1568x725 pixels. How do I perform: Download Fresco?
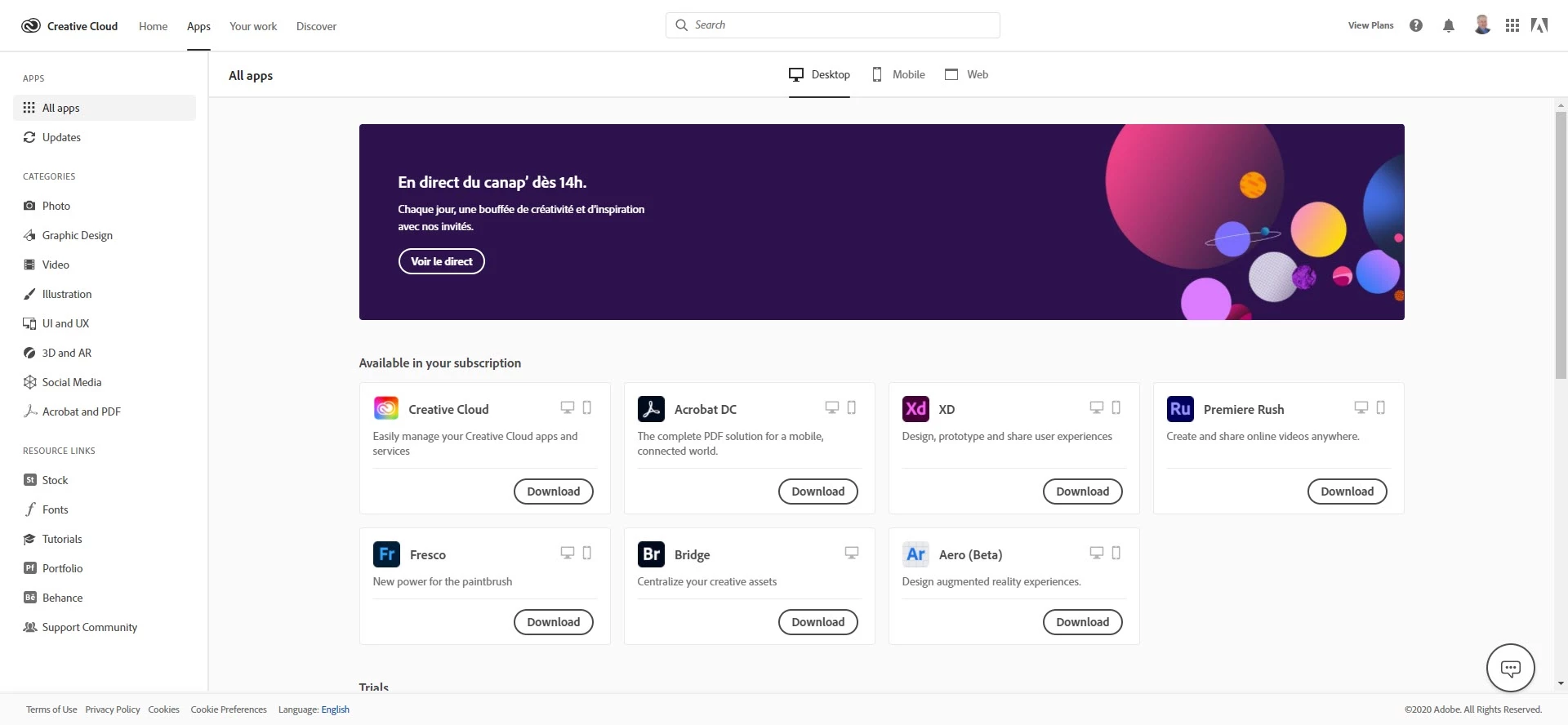pyautogui.click(x=554, y=622)
